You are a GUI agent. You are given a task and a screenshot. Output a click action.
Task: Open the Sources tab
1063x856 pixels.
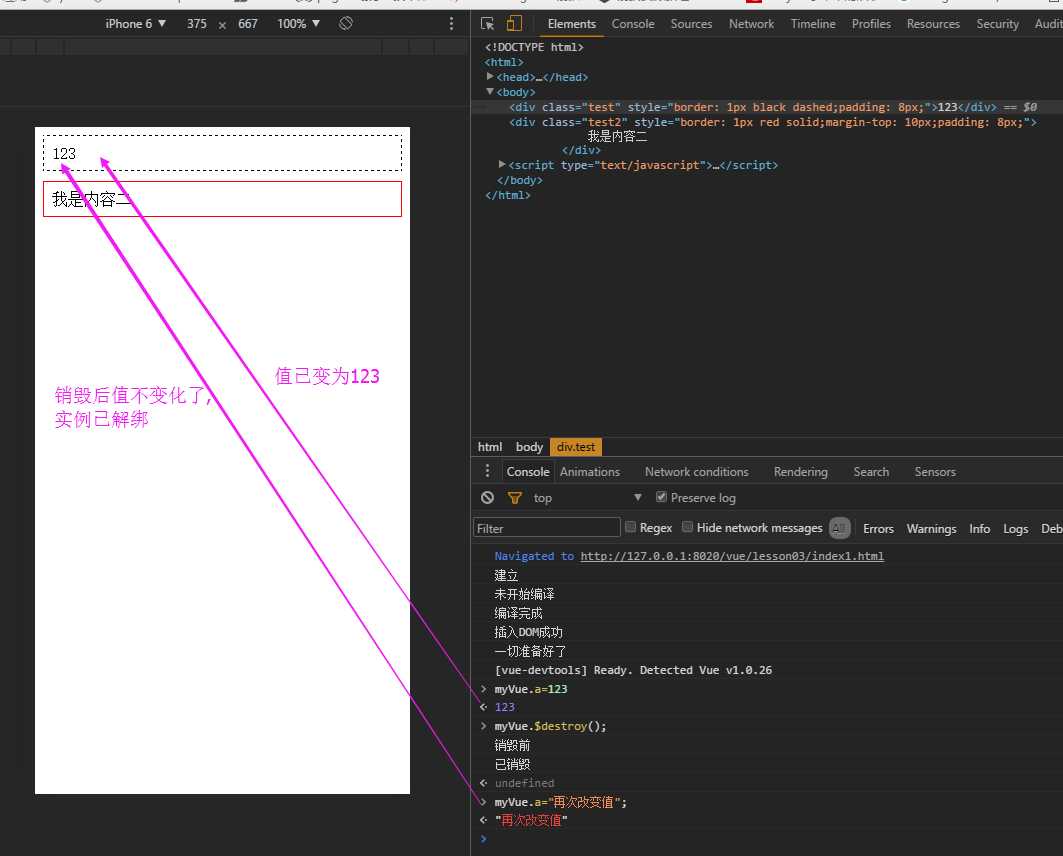pyautogui.click(x=691, y=24)
